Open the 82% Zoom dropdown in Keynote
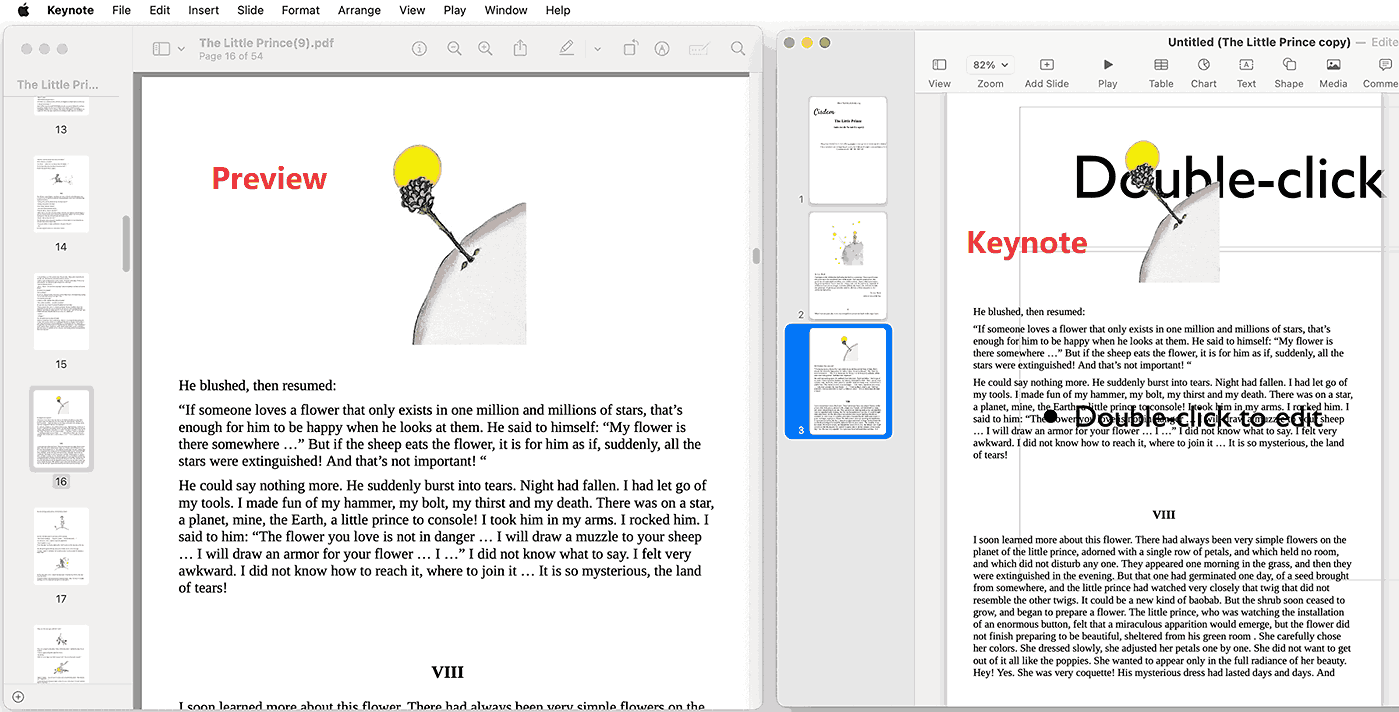 coord(990,65)
